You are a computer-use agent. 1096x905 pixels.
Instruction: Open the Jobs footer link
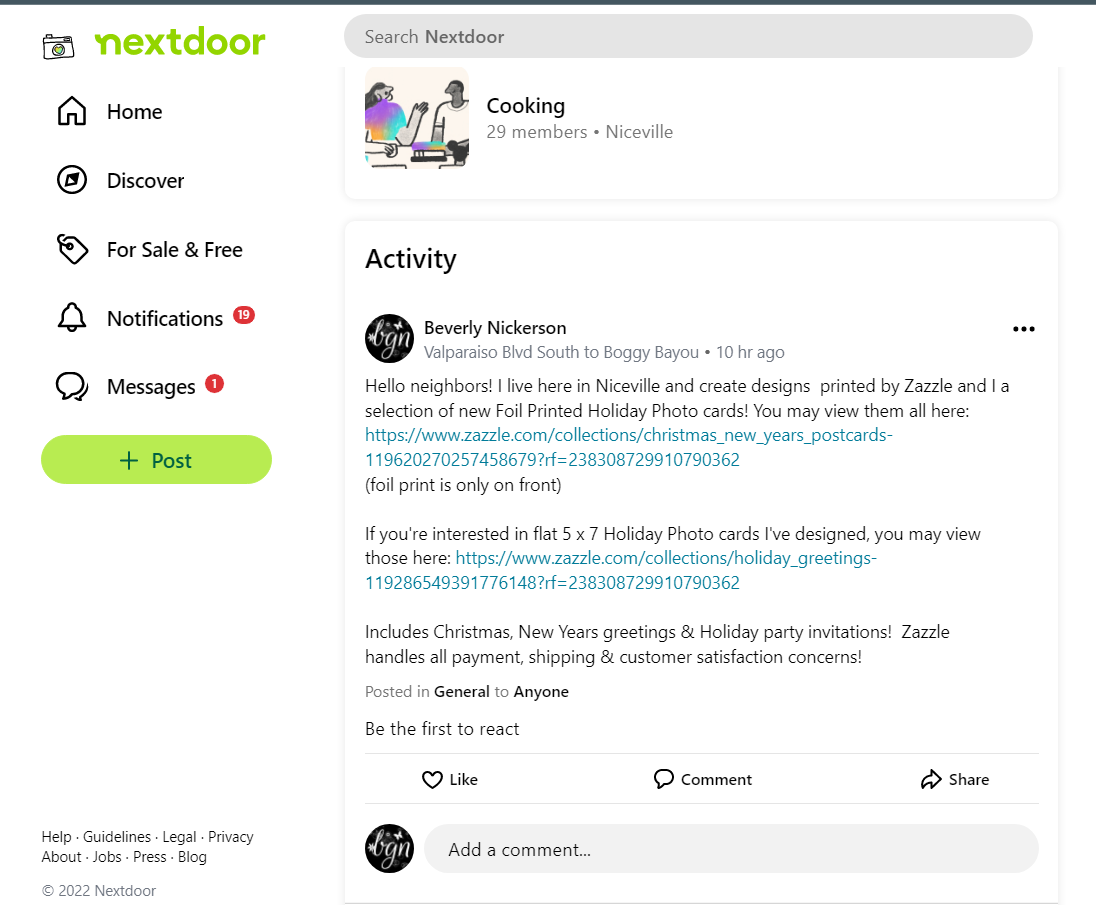click(107, 857)
